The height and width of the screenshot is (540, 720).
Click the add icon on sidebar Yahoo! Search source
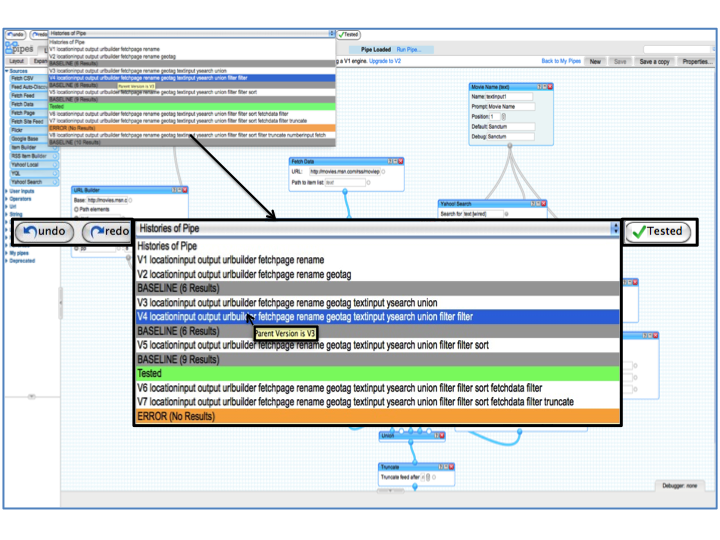55,182
